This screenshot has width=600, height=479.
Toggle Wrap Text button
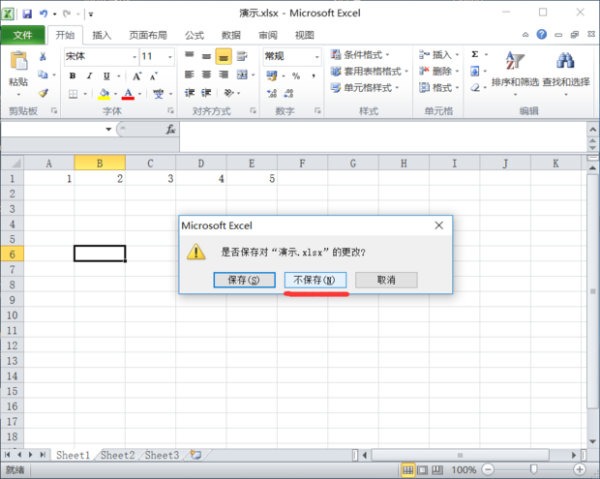tap(242, 56)
